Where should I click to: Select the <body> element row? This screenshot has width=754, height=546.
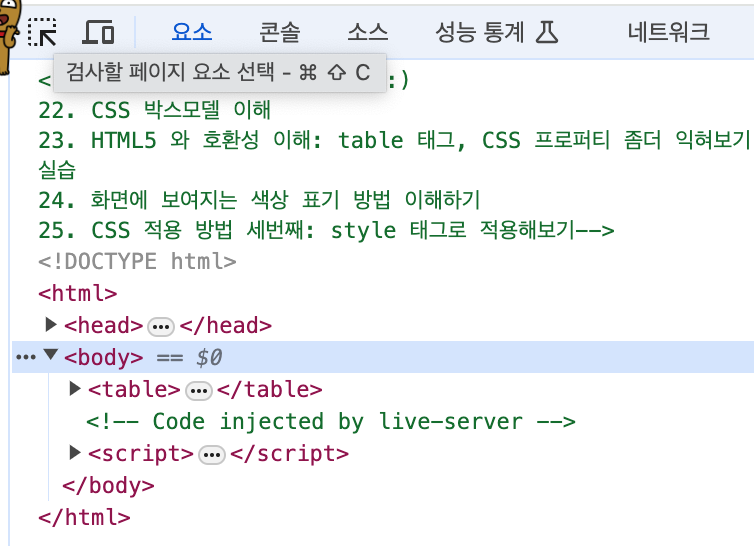coord(383,357)
